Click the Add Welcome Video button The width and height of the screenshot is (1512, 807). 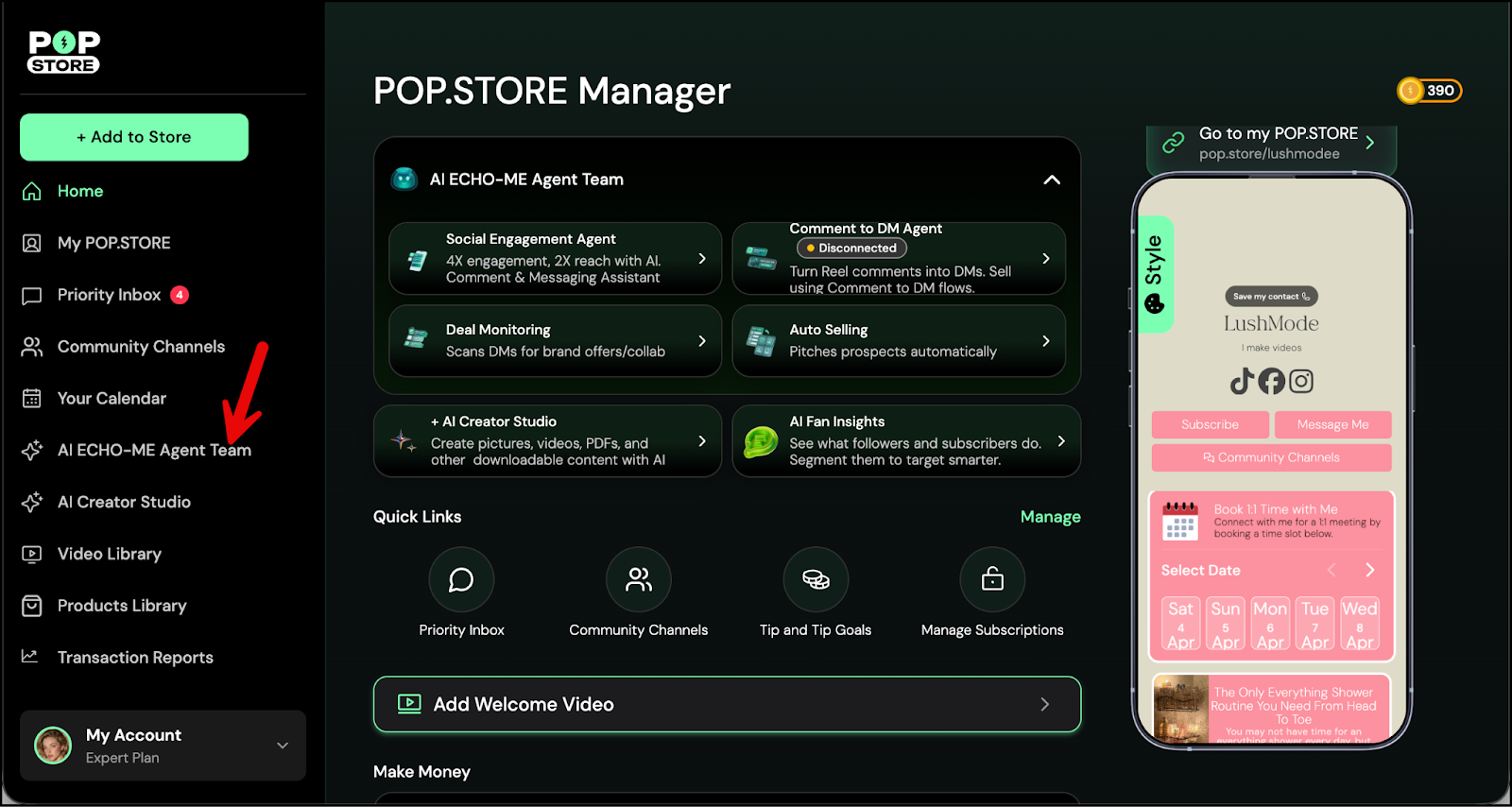[x=727, y=704]
